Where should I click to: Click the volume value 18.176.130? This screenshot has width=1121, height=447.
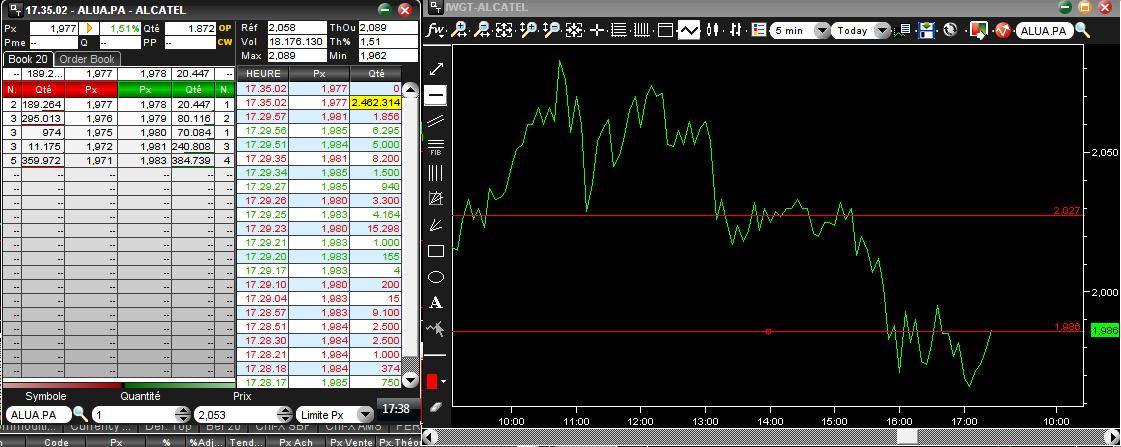(x=296, y=42)
